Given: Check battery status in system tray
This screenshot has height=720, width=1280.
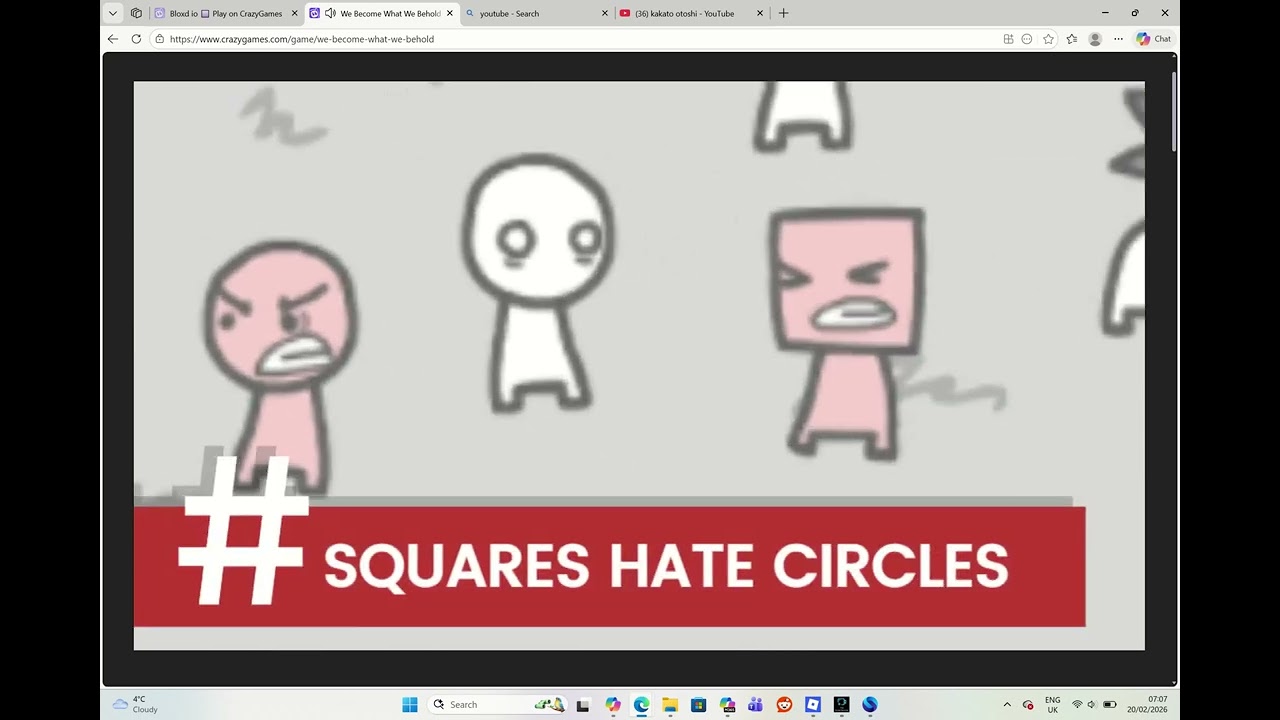Looking at the screenshot, I should 1110,704.
